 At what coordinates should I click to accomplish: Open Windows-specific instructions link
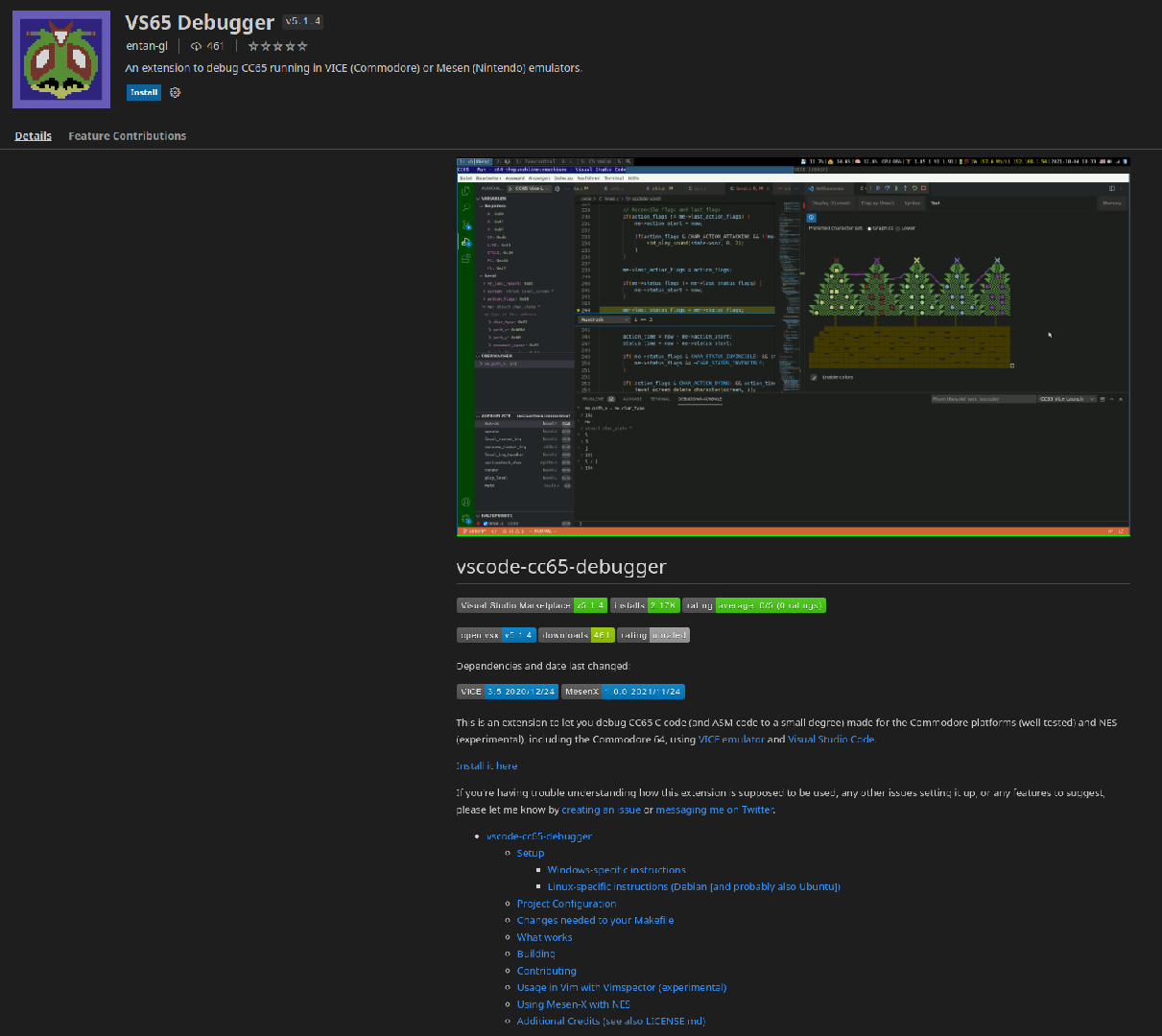coord(617,870)
